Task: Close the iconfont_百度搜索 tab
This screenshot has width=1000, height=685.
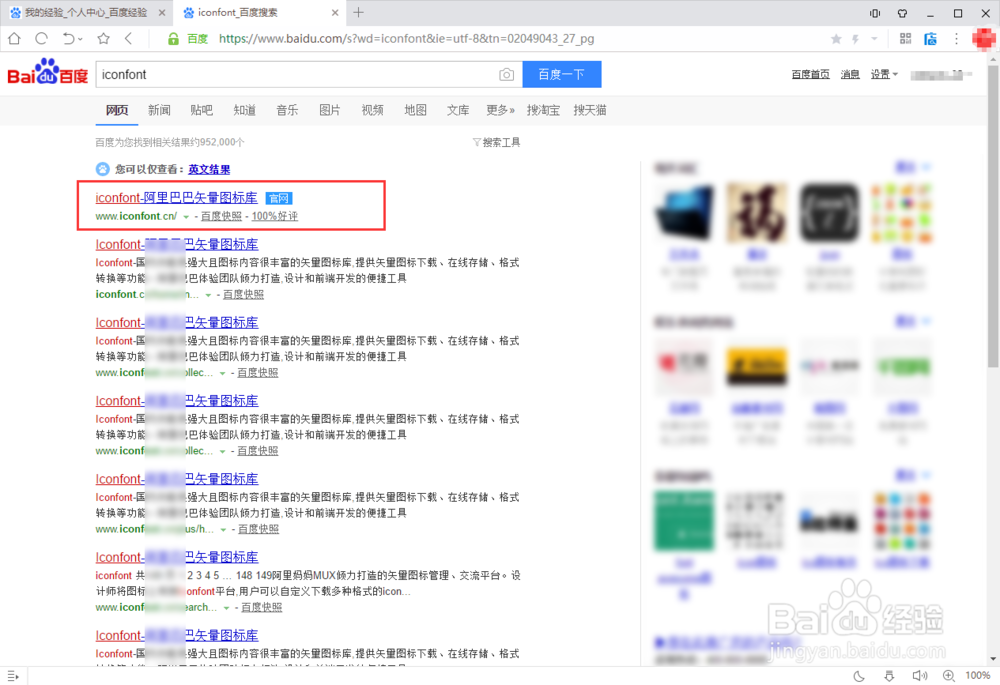Action: tap(335, 13)
